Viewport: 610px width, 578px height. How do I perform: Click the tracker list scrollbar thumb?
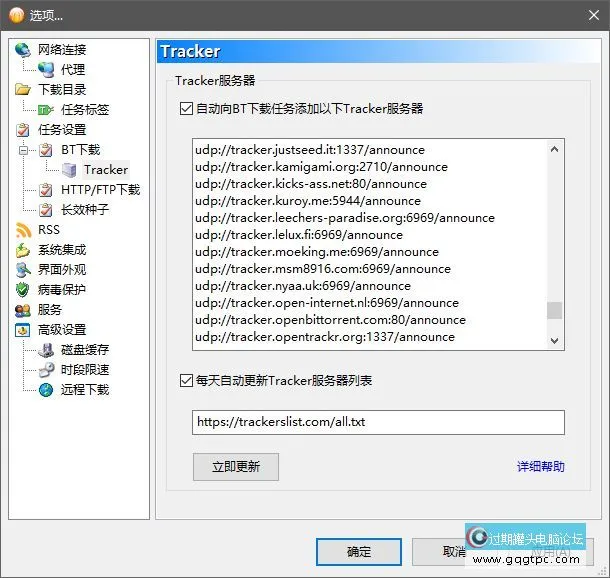click(555, 310)
